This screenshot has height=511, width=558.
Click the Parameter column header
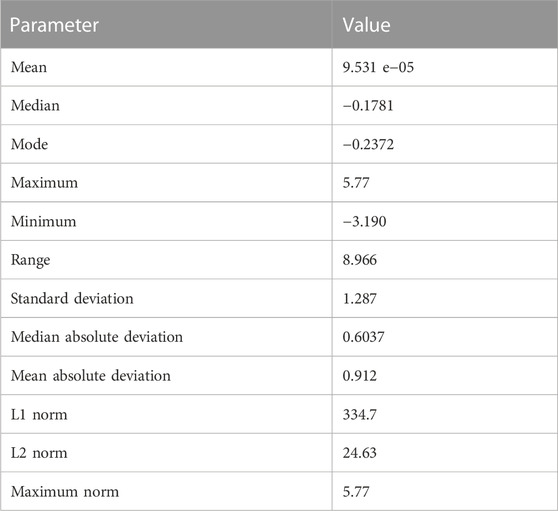54,25
